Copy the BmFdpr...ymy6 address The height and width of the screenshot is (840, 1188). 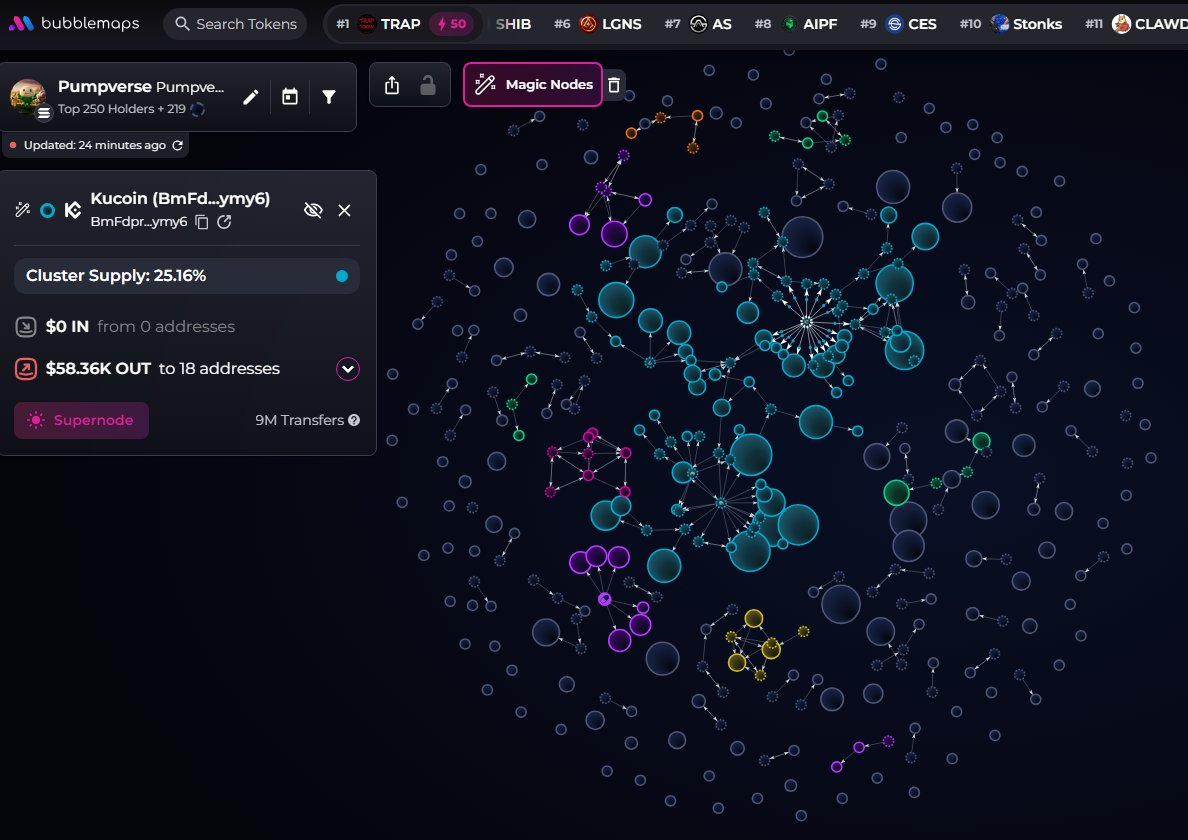[x=202, y=222]
